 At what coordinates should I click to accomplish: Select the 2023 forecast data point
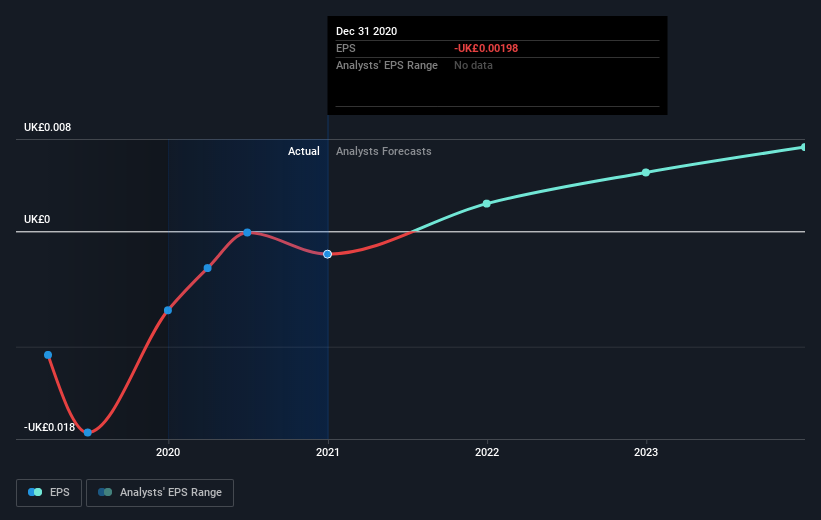pyautogui.click(x=646, y=172)
